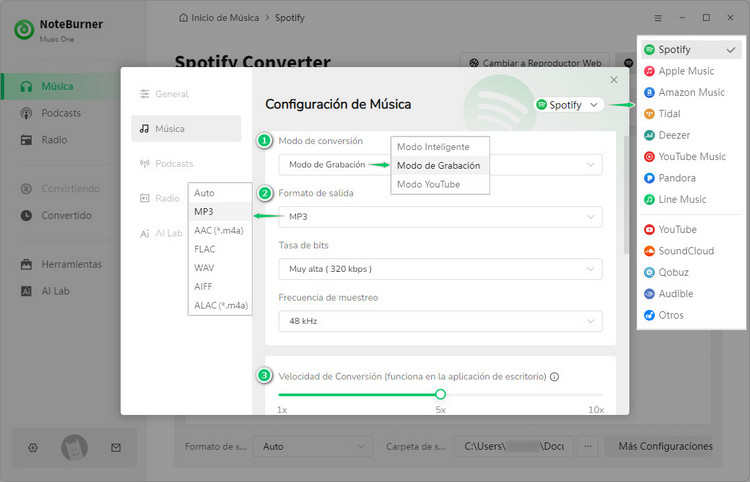Open the Formato de salida MP3 dropdown
Viewport: 750px width, 482px height.
[440, 217]
